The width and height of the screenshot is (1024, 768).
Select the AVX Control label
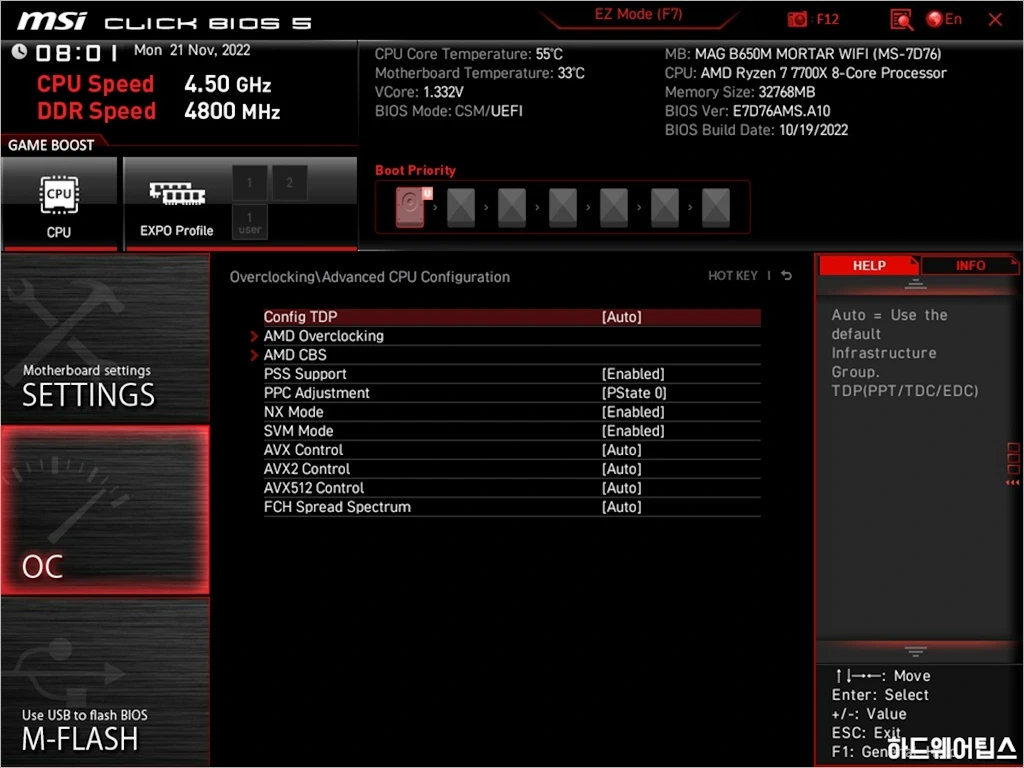pos(303,449)
